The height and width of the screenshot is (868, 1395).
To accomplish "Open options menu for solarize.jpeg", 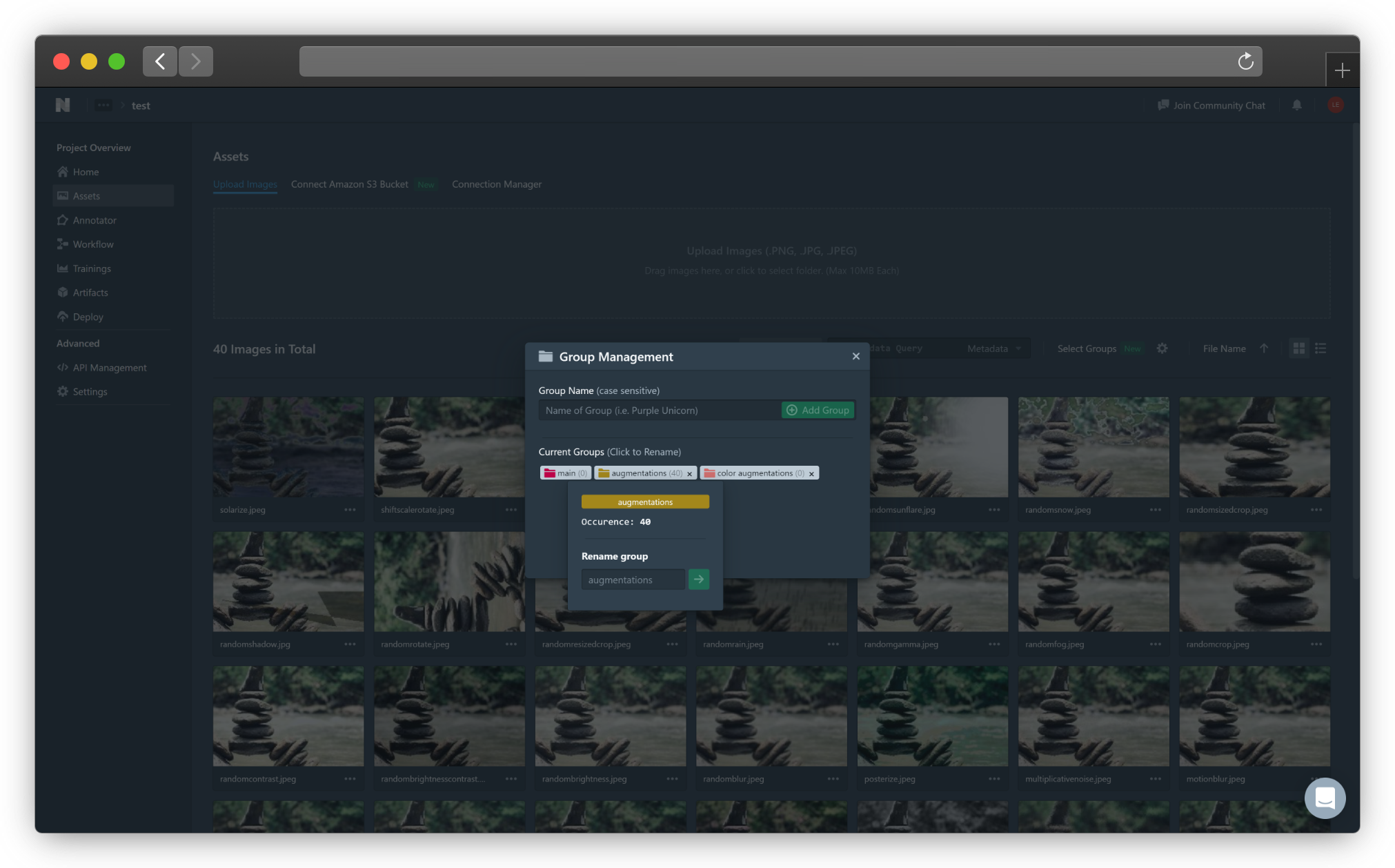I will [350, 510].
